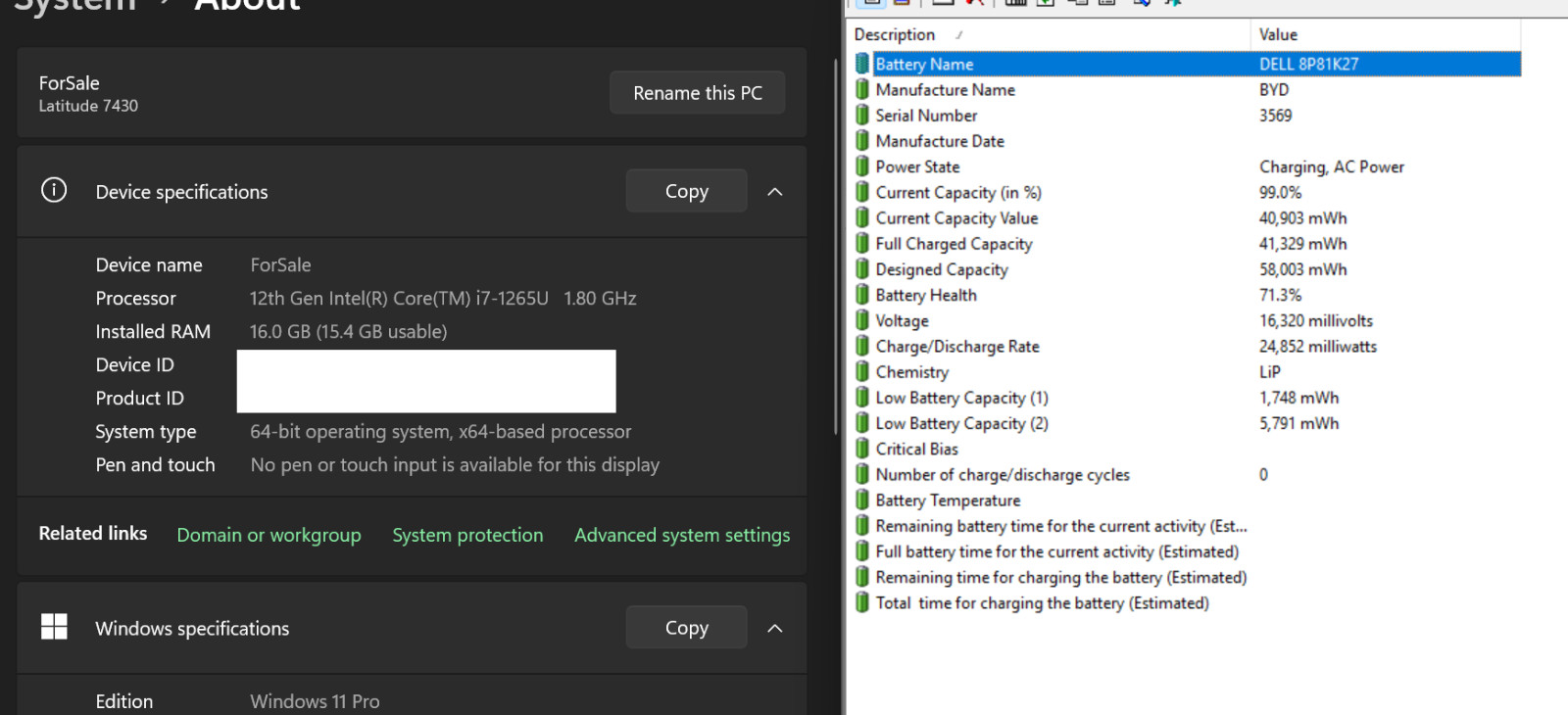This screenshot has height=715, width=1568.
Task: Click the 1,748 mWh value
Action: [x=1299, y=398]
